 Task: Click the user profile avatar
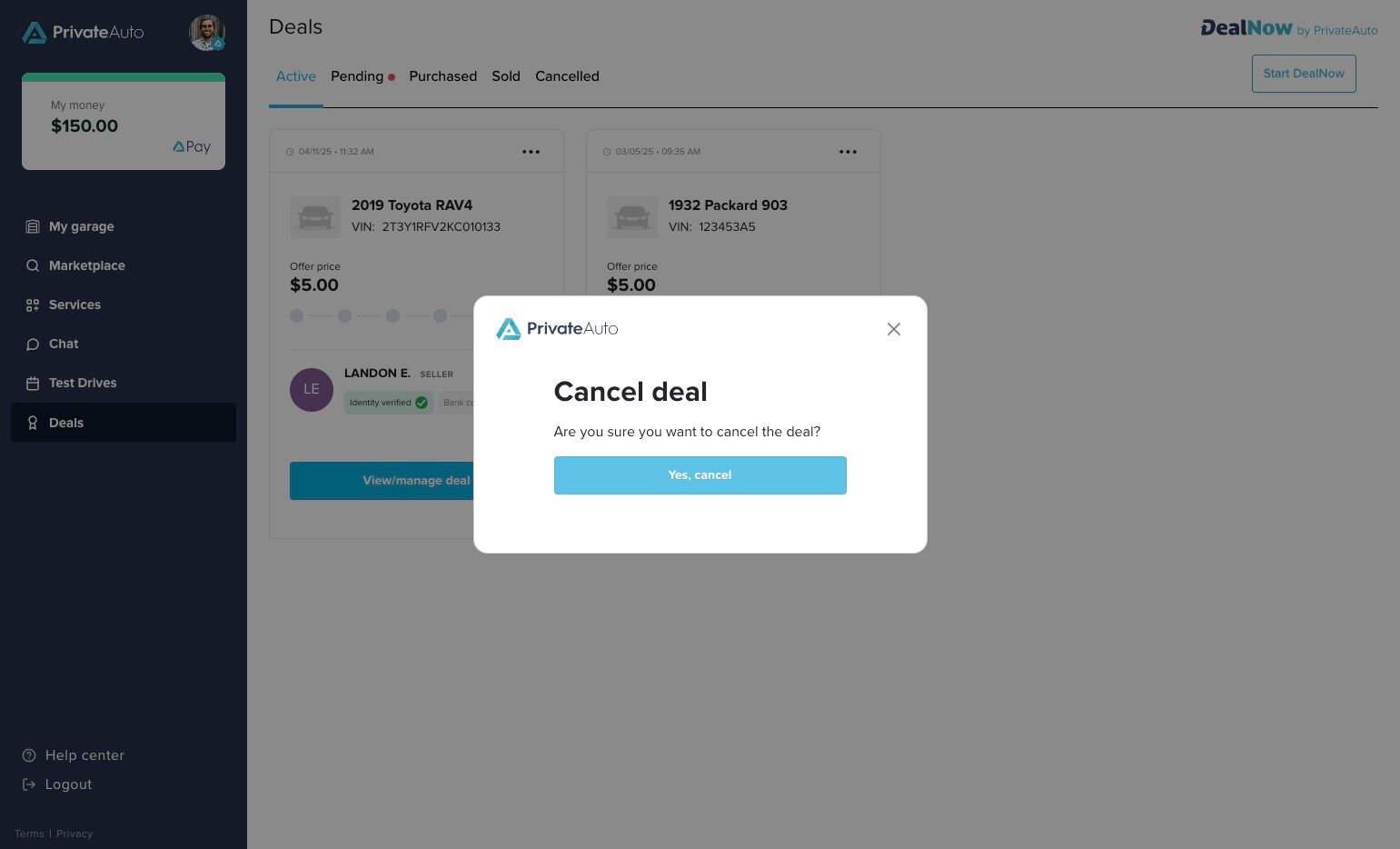coord(207,33)
